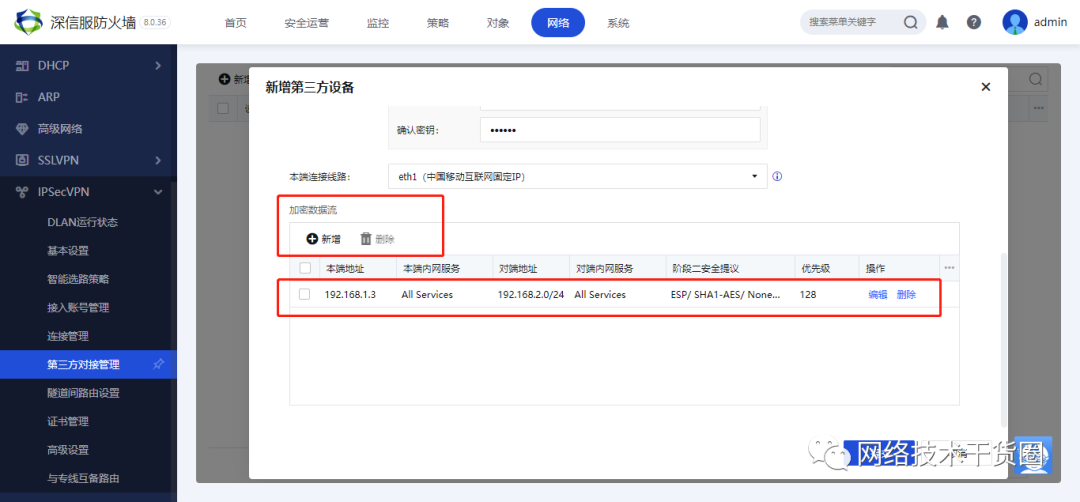Click the ARP sidebar icon
The height and width of the screenshot is (502, 1080).
tap(22, 97)
